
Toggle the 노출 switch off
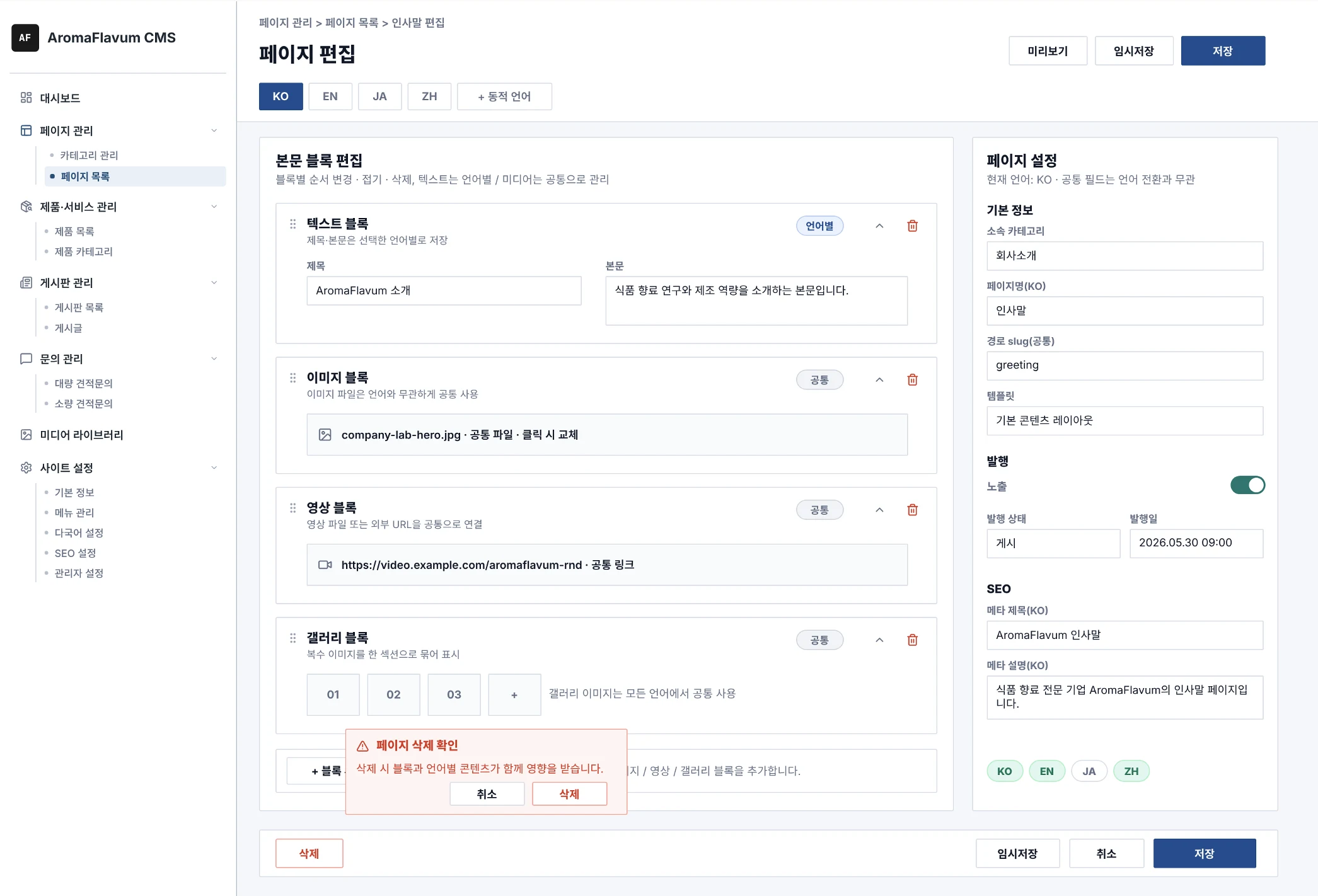point(1247,485)
